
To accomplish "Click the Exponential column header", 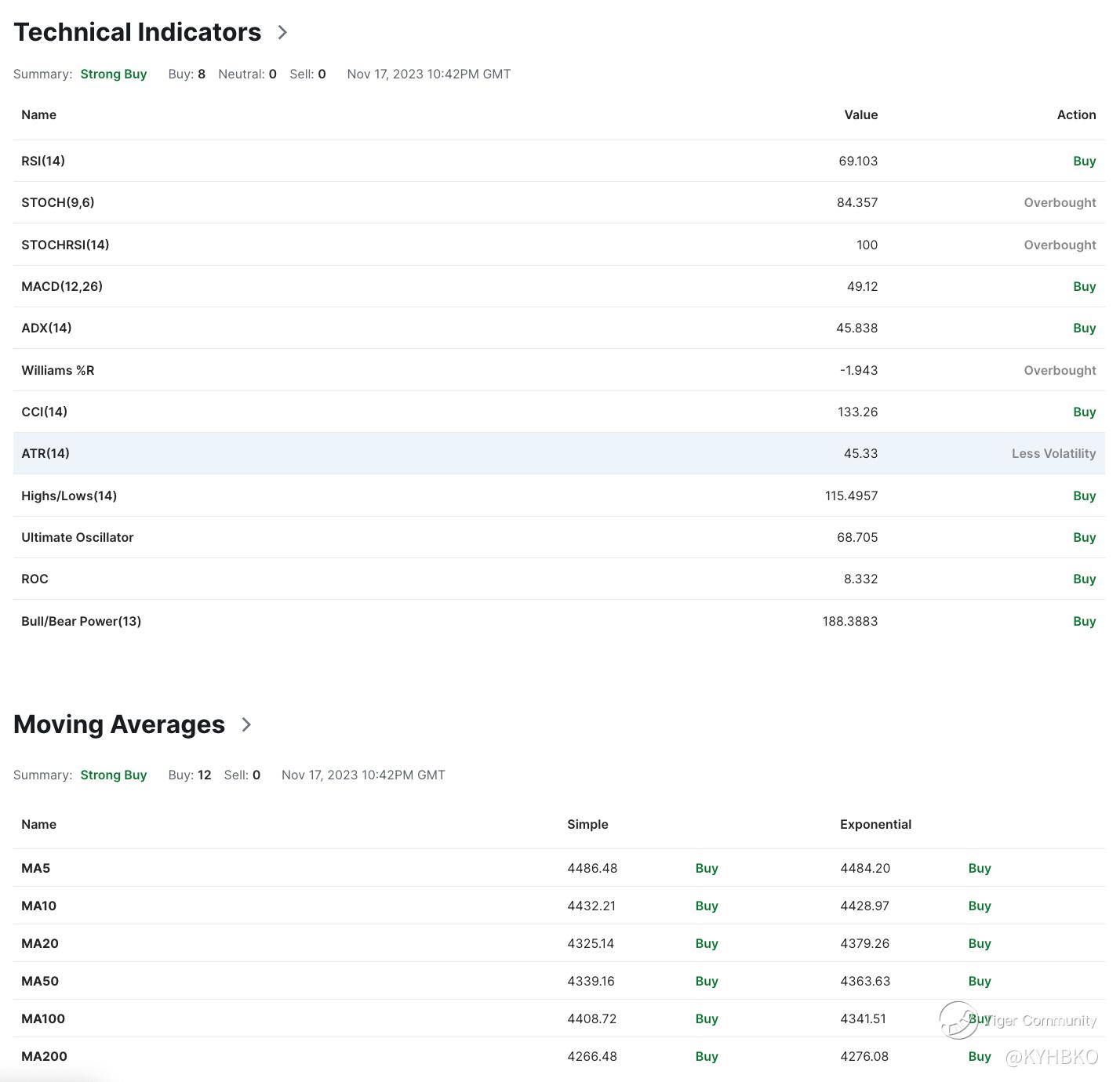I will pos(875,824).
